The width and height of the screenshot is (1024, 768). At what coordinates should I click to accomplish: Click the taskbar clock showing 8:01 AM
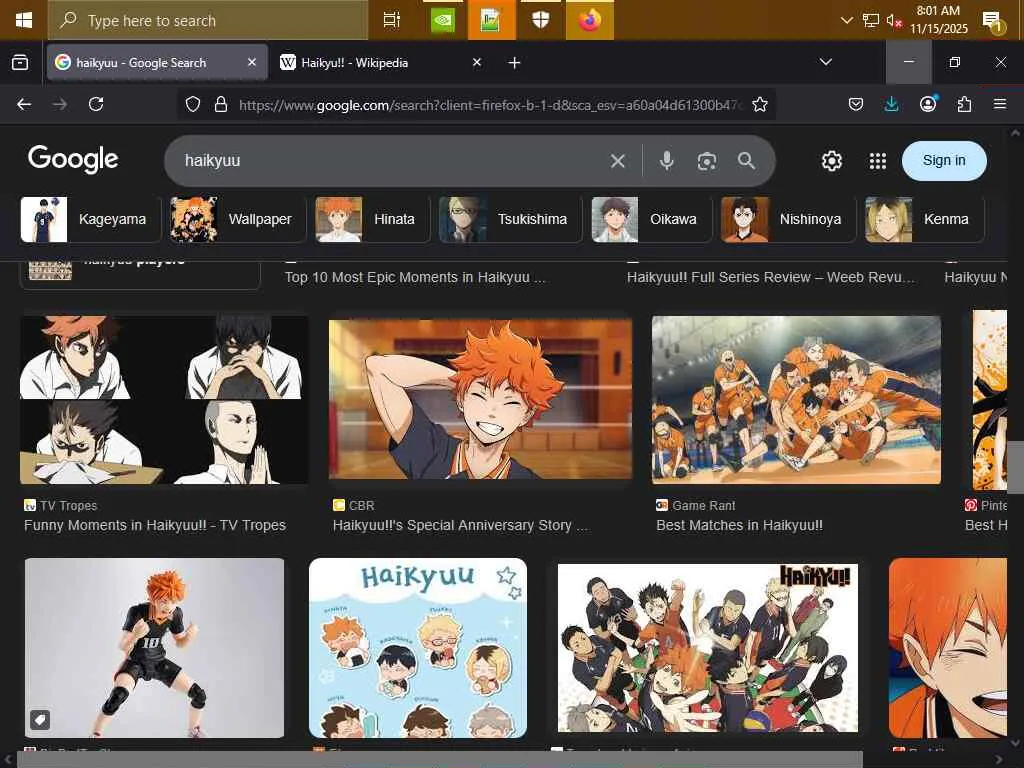tap(938, 20)
